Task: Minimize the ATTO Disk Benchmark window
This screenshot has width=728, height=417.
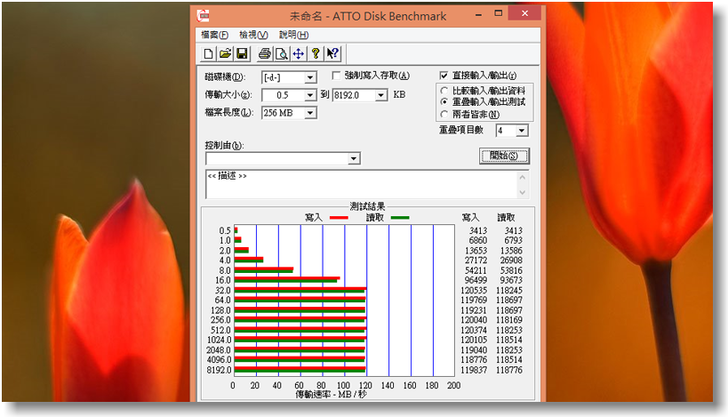Action: [478, 14]
